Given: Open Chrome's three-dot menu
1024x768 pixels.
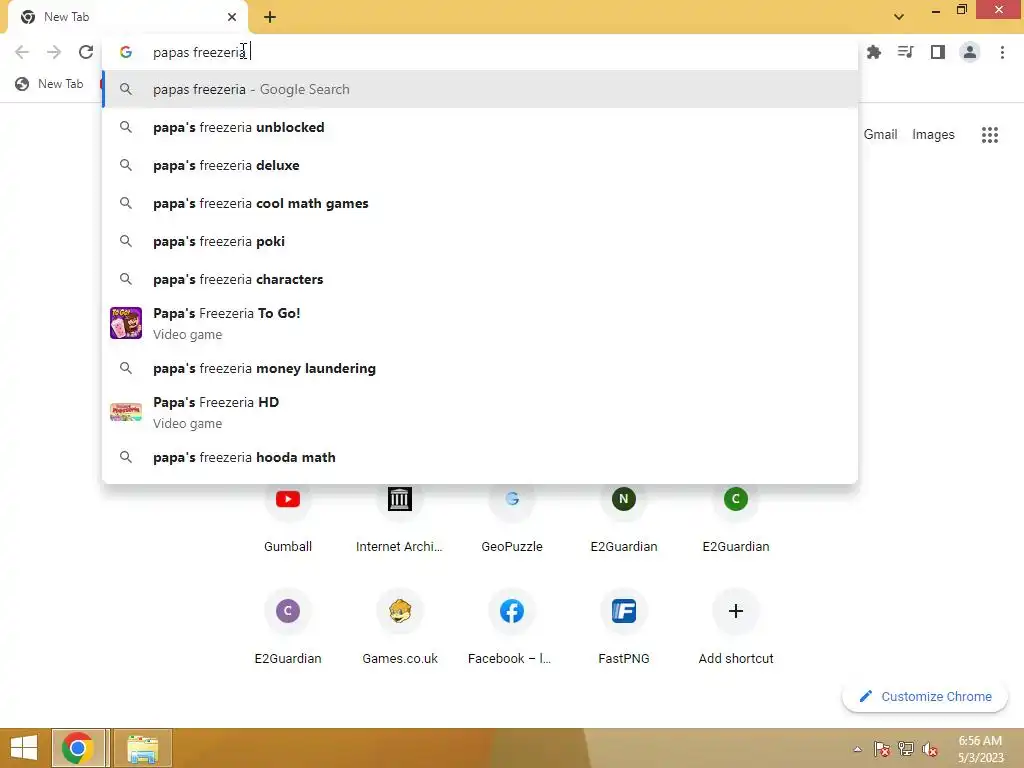Looking at the screenshot, I should point(1002,52).
